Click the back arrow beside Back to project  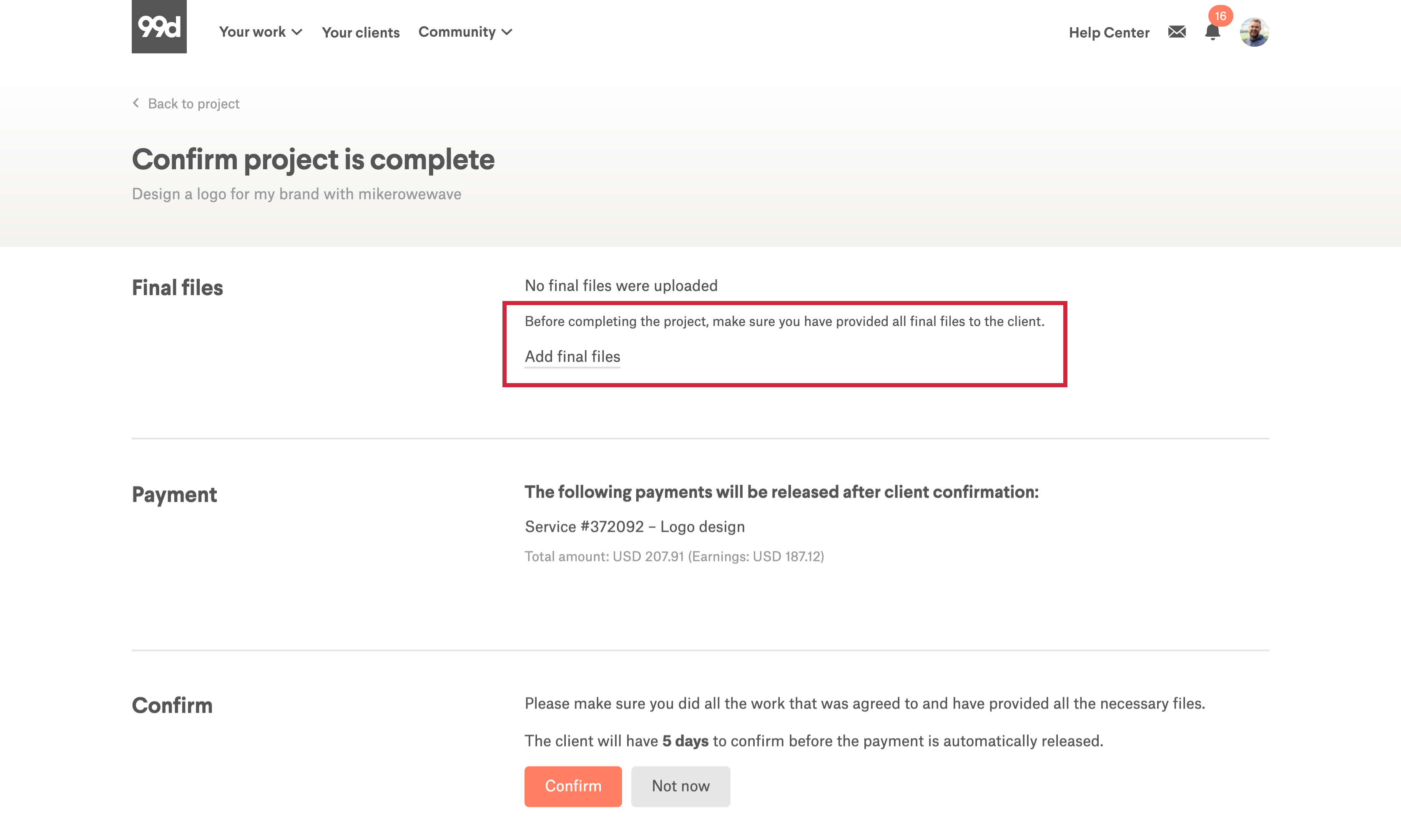coord(136,103)
